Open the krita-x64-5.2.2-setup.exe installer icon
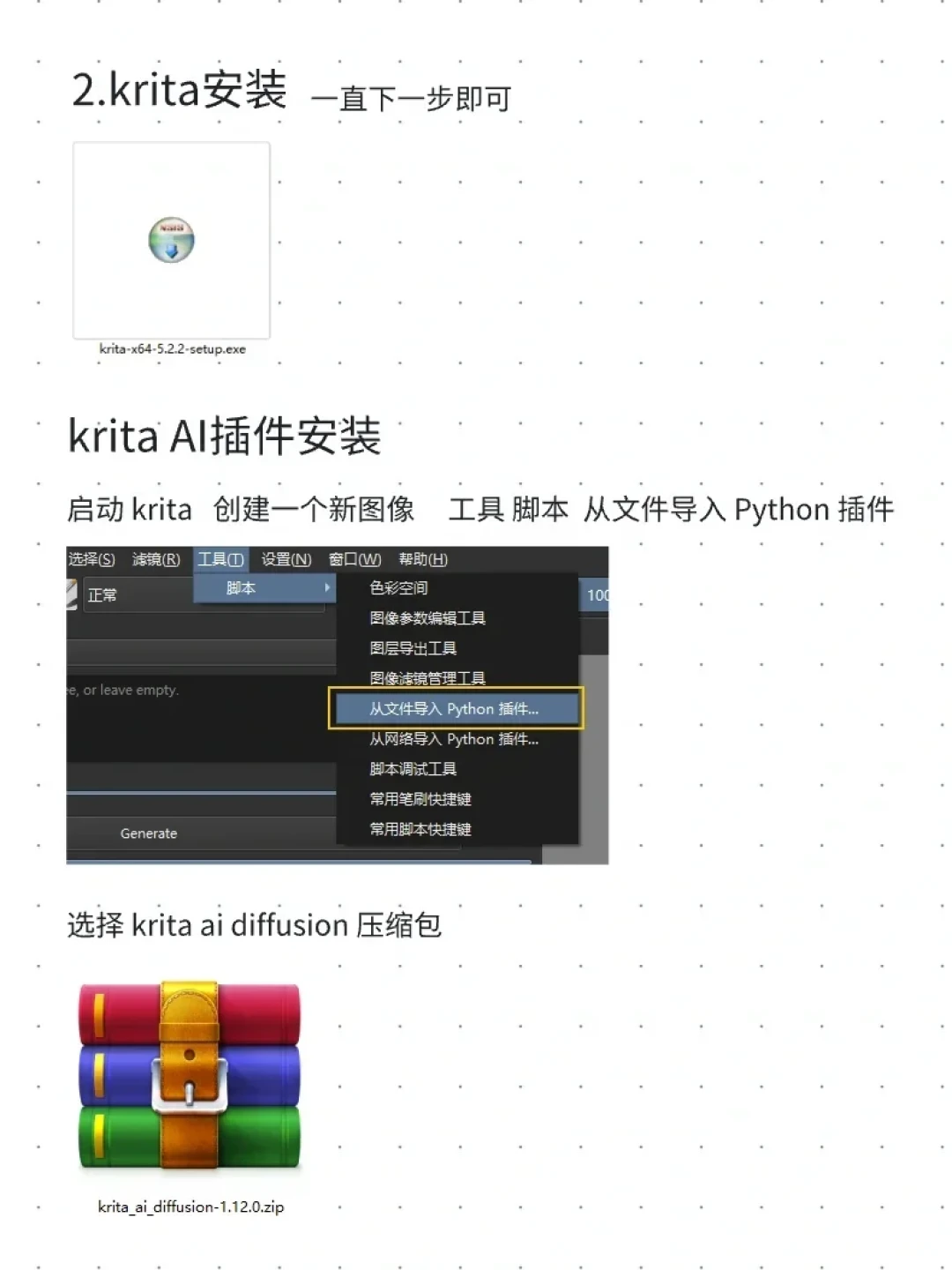Screen dimensions: 952x1270 coord(171,240)
